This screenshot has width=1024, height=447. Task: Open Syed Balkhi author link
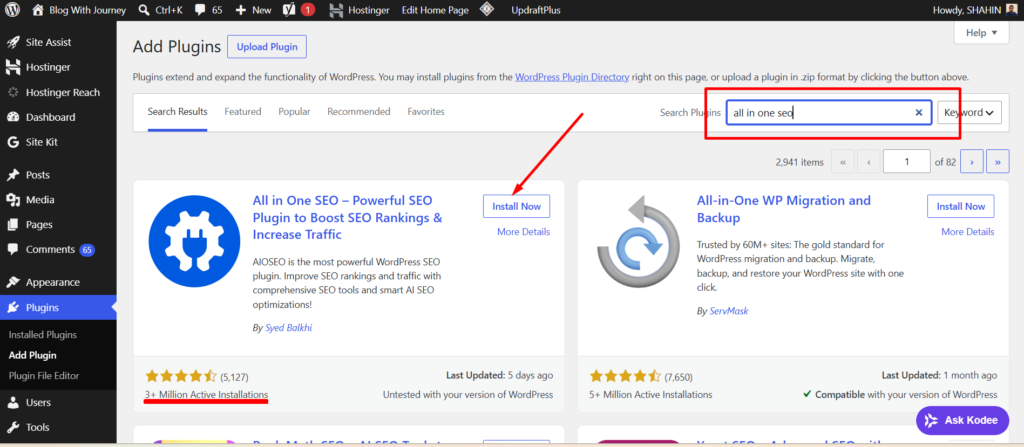tap(289, 328)
